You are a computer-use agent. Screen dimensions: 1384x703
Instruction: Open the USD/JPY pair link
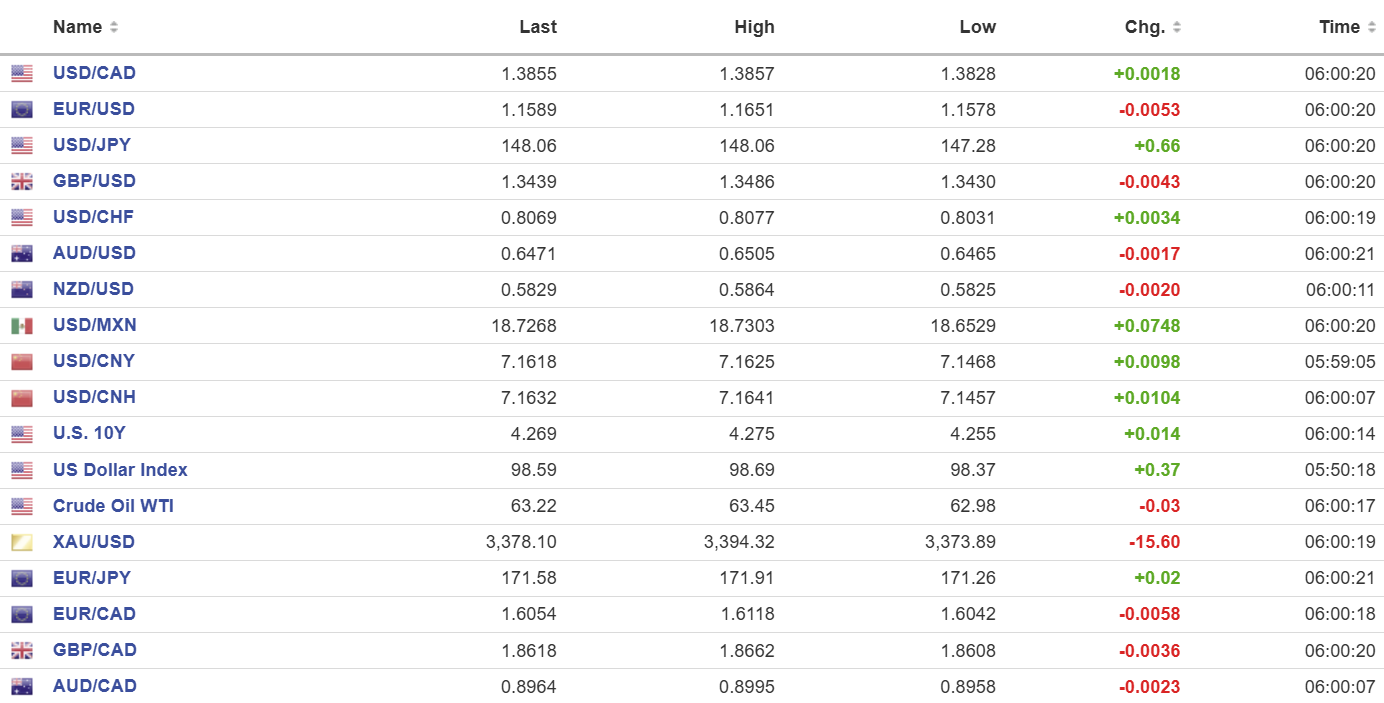pos(92,145)
